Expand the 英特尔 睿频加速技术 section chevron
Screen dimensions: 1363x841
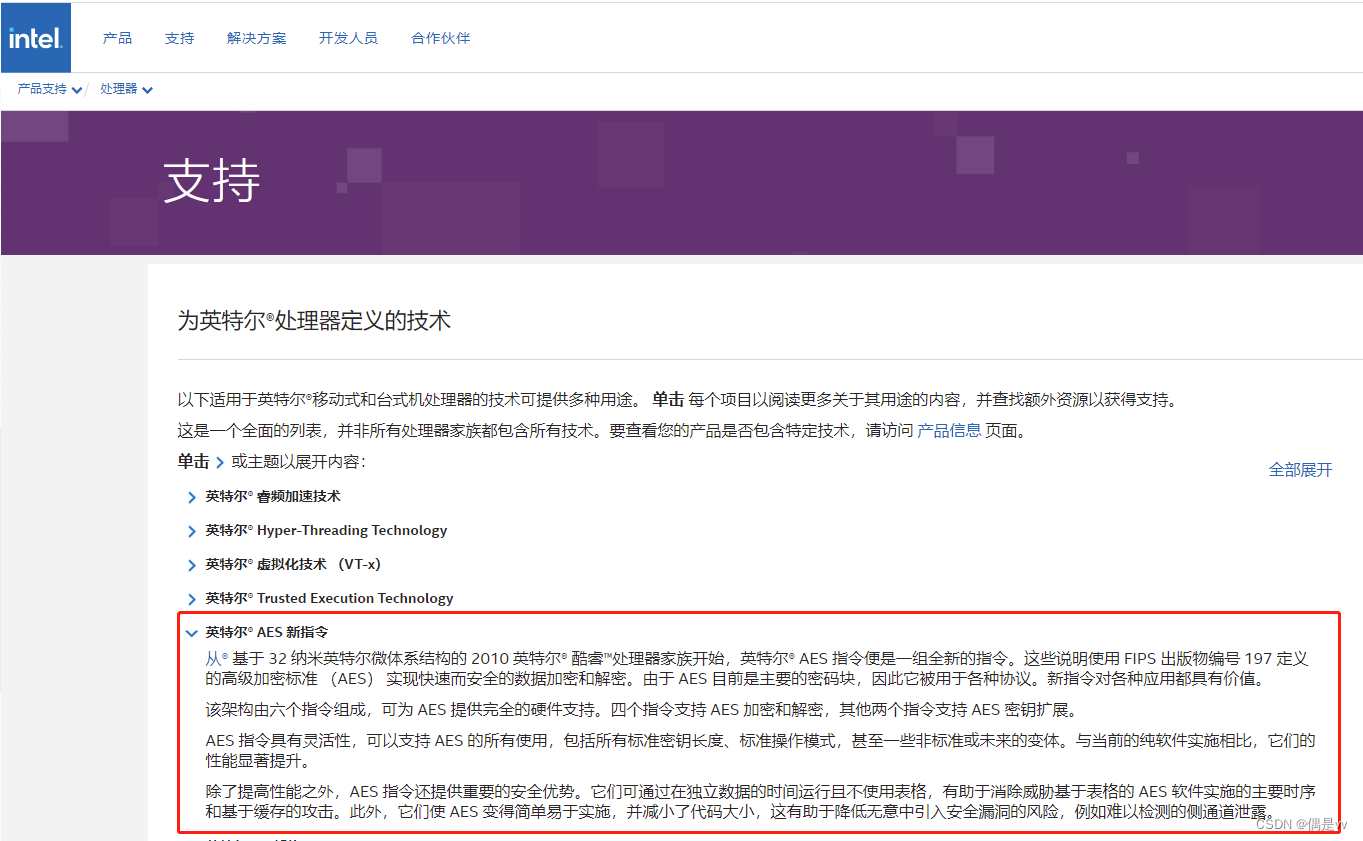(192, 497)
